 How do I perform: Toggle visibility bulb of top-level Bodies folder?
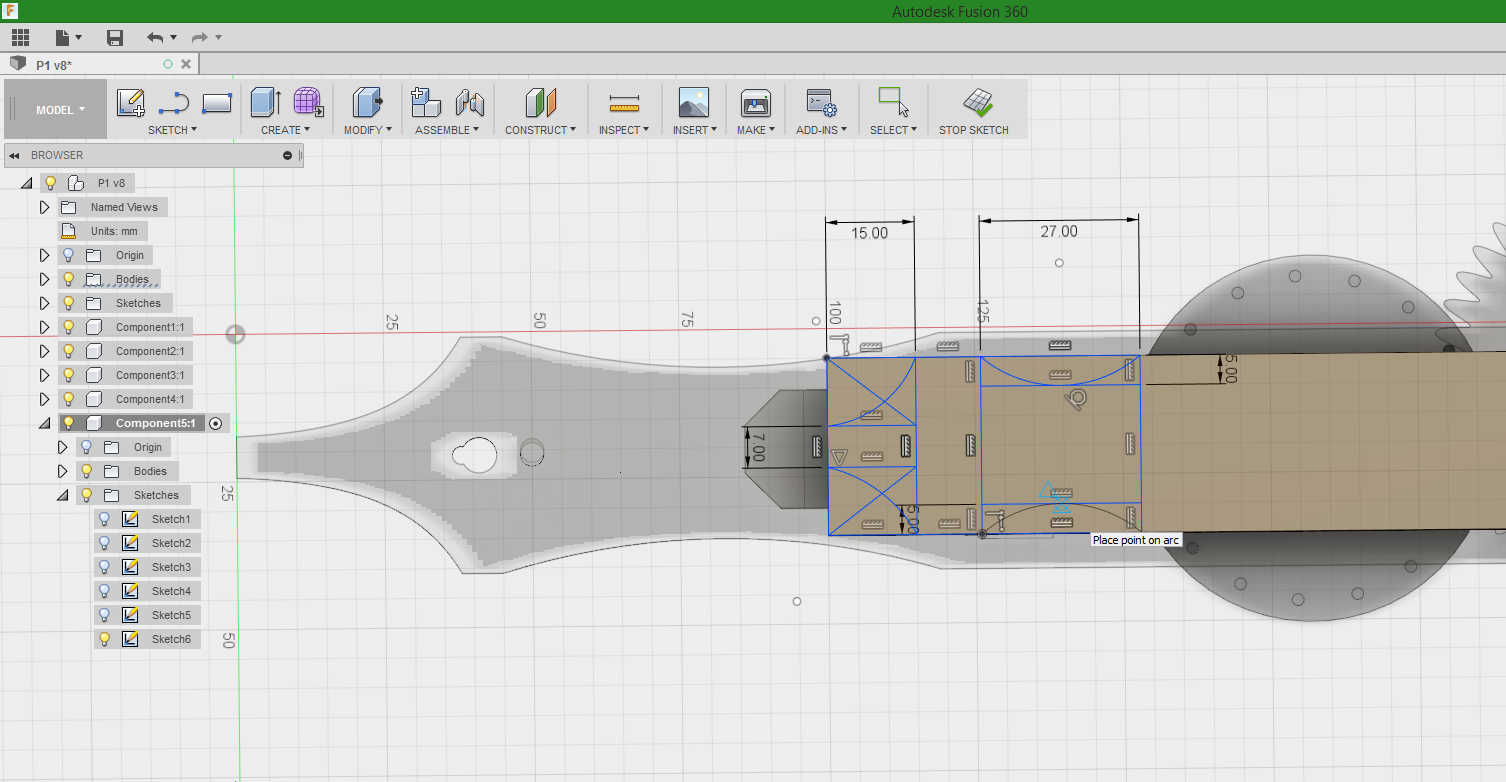tap(69, 279)
